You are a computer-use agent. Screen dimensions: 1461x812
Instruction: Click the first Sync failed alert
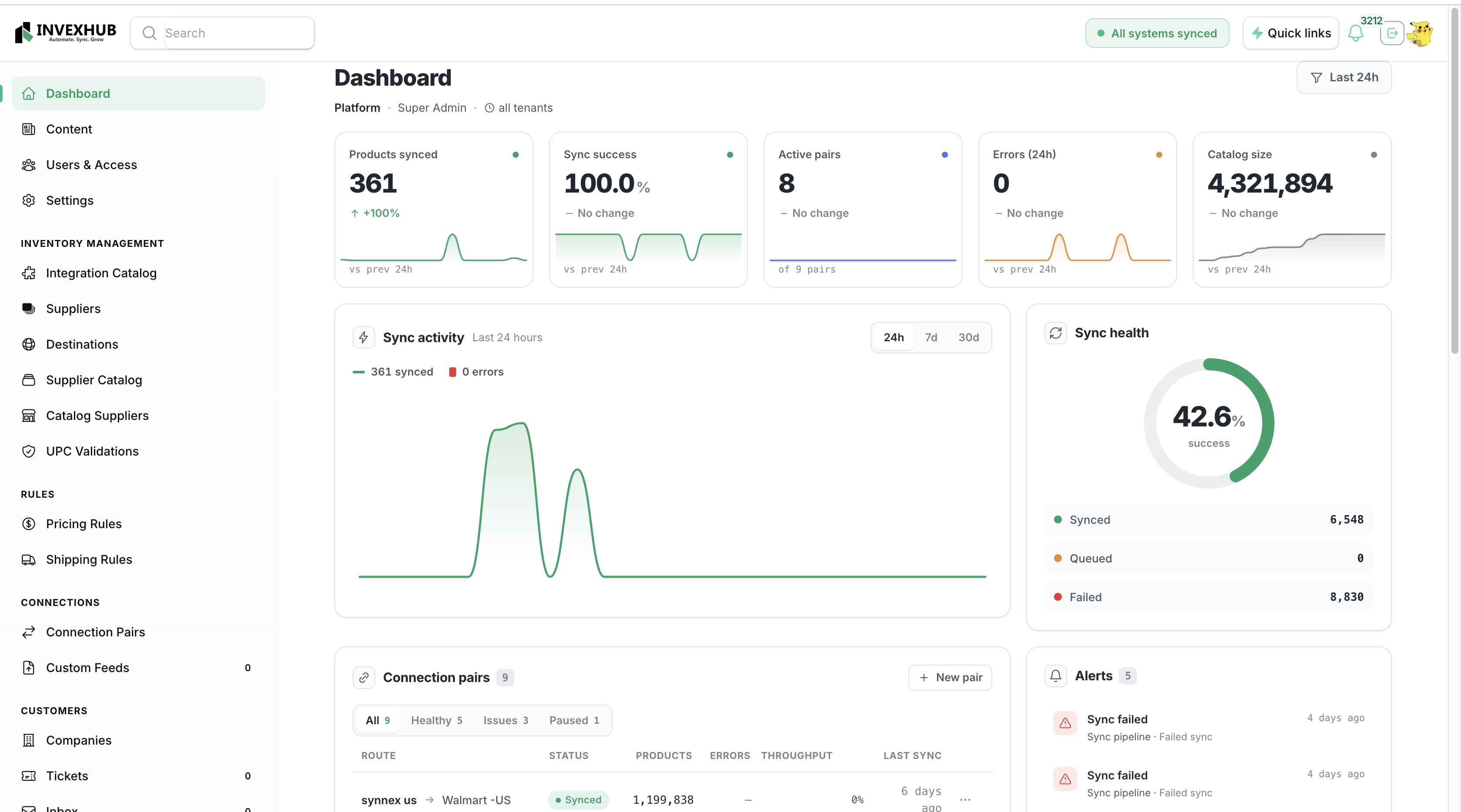click(x=1209, y=728)
